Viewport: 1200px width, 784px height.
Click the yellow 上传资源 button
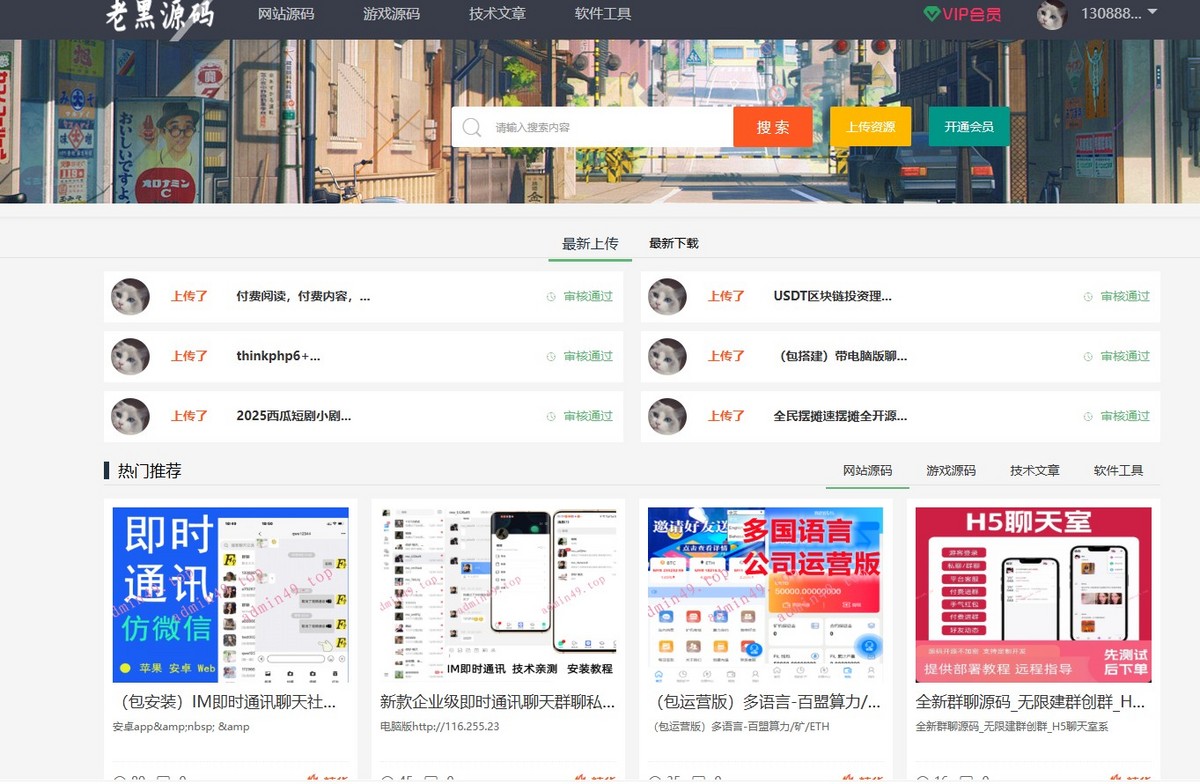870,127
